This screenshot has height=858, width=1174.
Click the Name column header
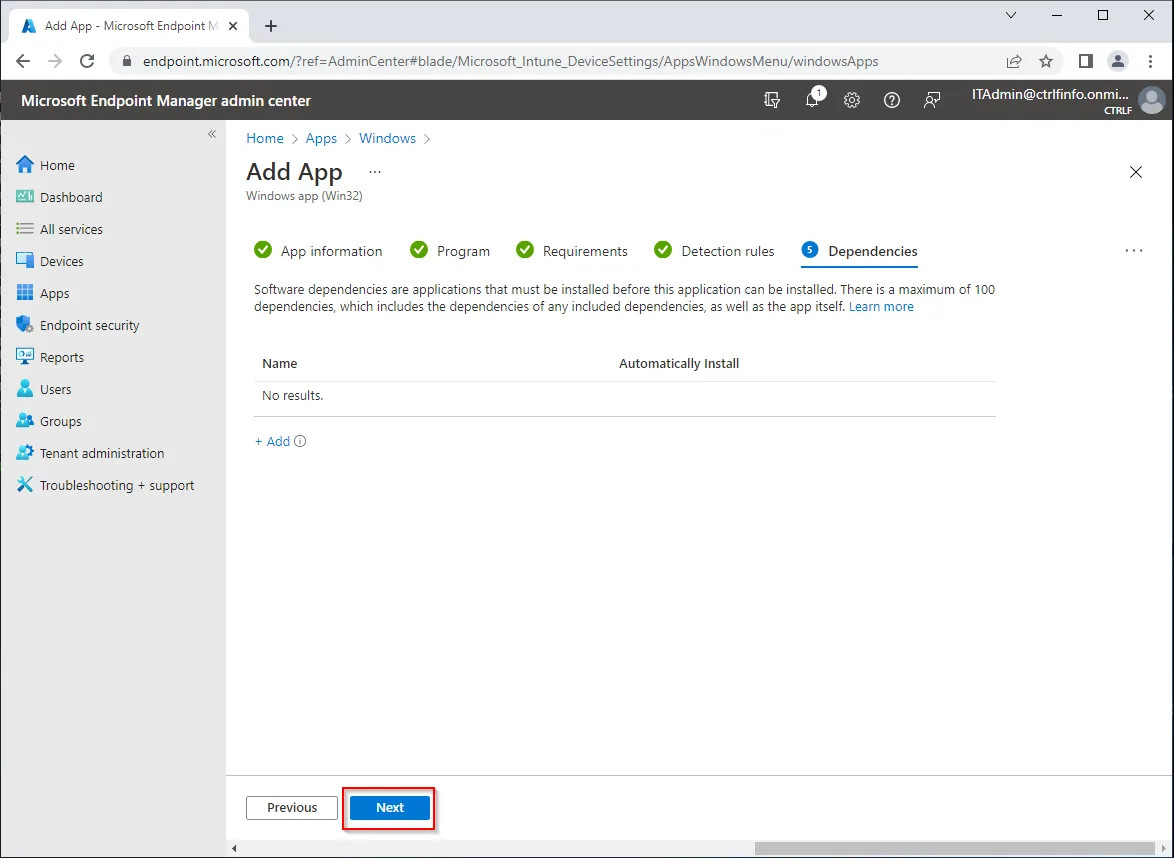point(280,364)
